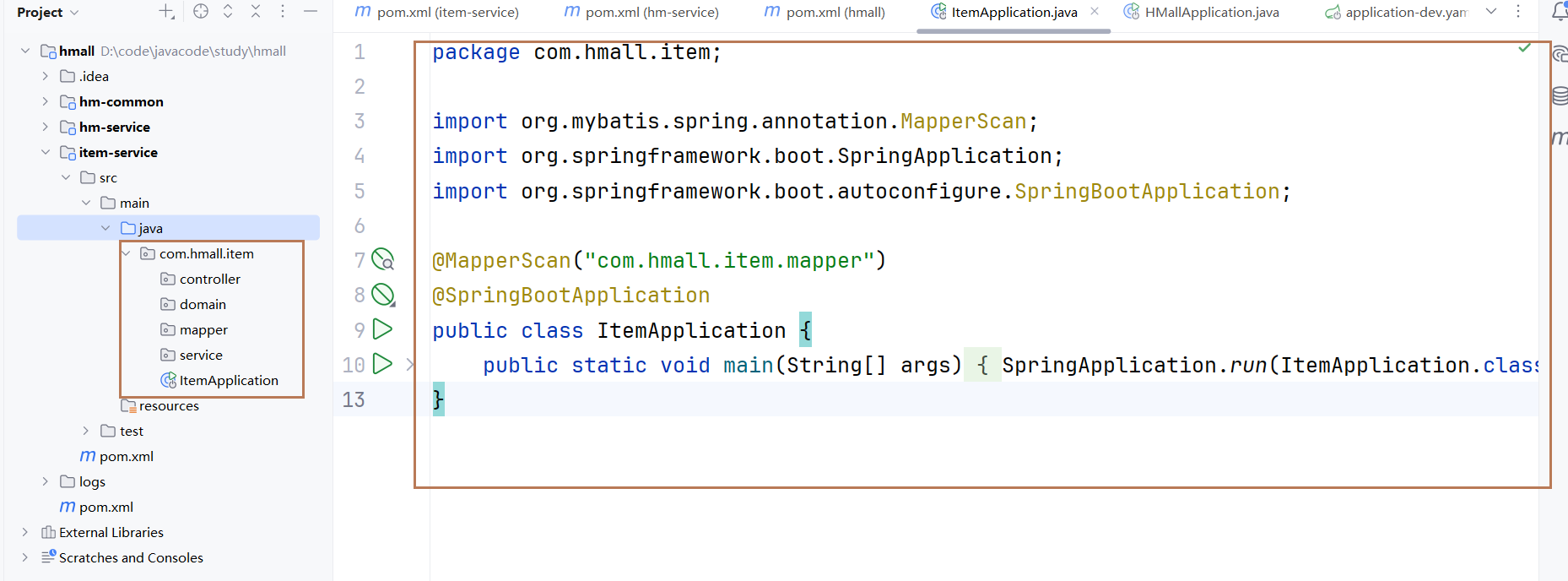Click line number 13 in gutter
The image size is (1568, 581).
click(x=354, y=399)
